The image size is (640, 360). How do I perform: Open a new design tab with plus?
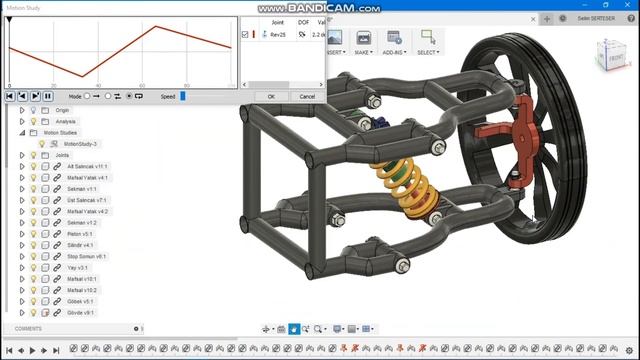(x=547, y=19)
